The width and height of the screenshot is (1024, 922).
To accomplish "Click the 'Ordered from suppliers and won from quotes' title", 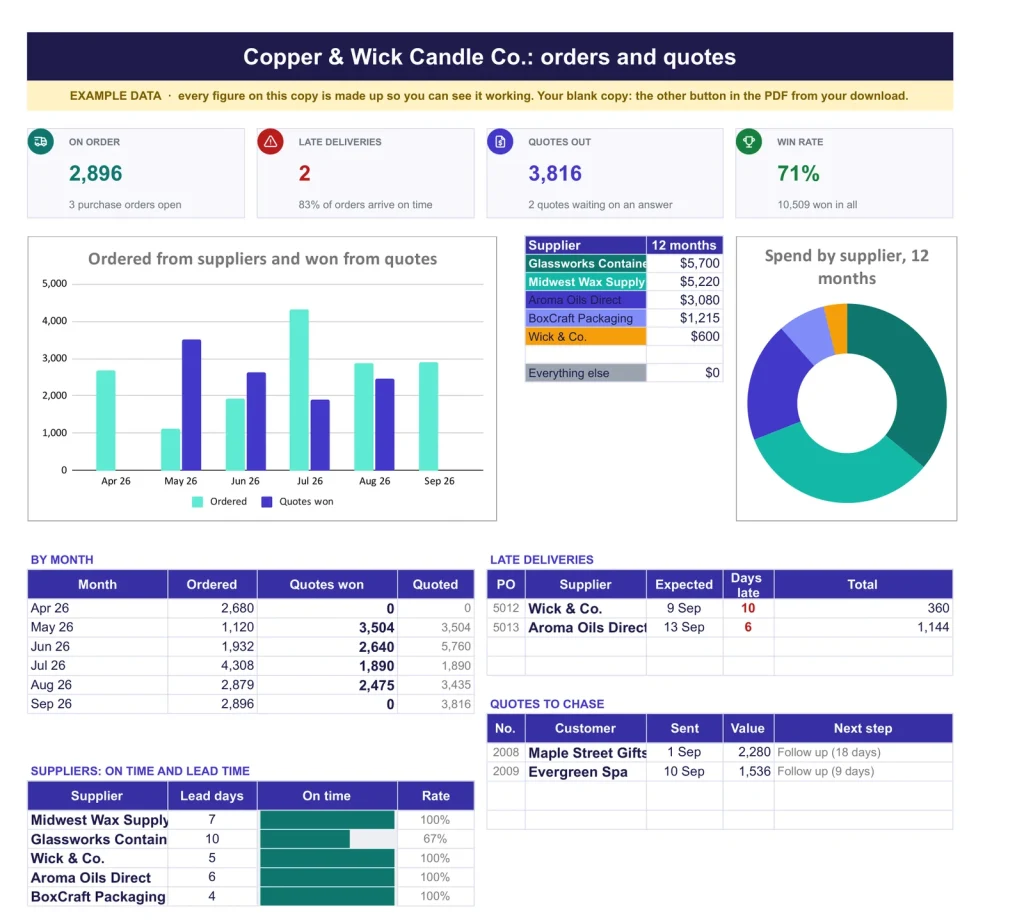I will coord(263,259).
